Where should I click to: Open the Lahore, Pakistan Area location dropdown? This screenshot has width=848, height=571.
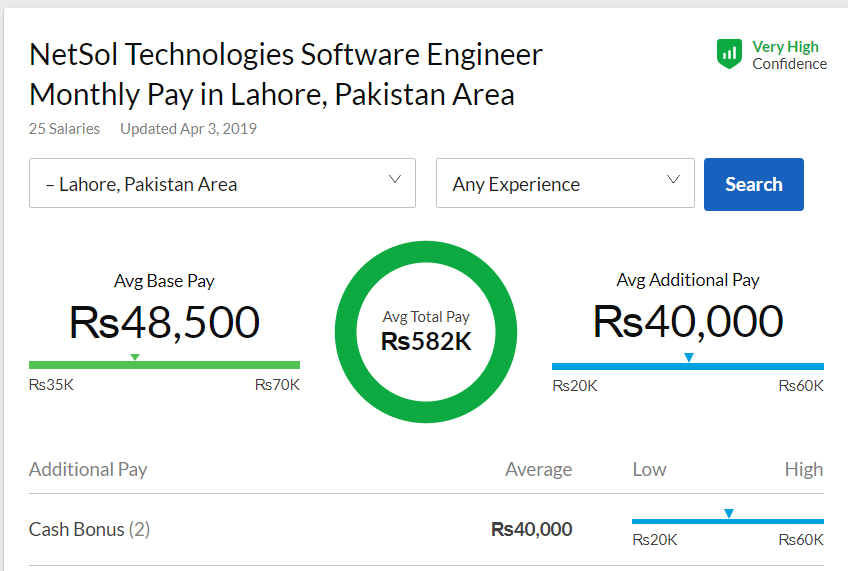tap(222, 183)
